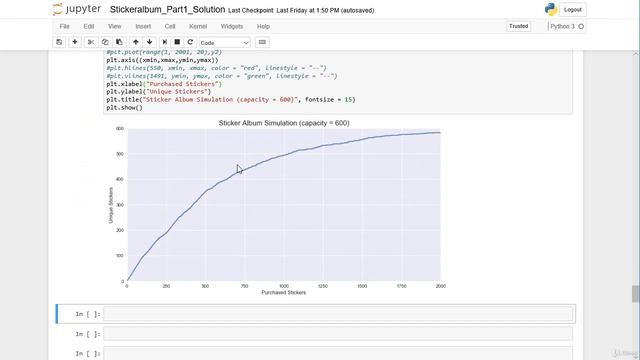Click the Jupyter logo
The image size is (640, 360).
77,9
